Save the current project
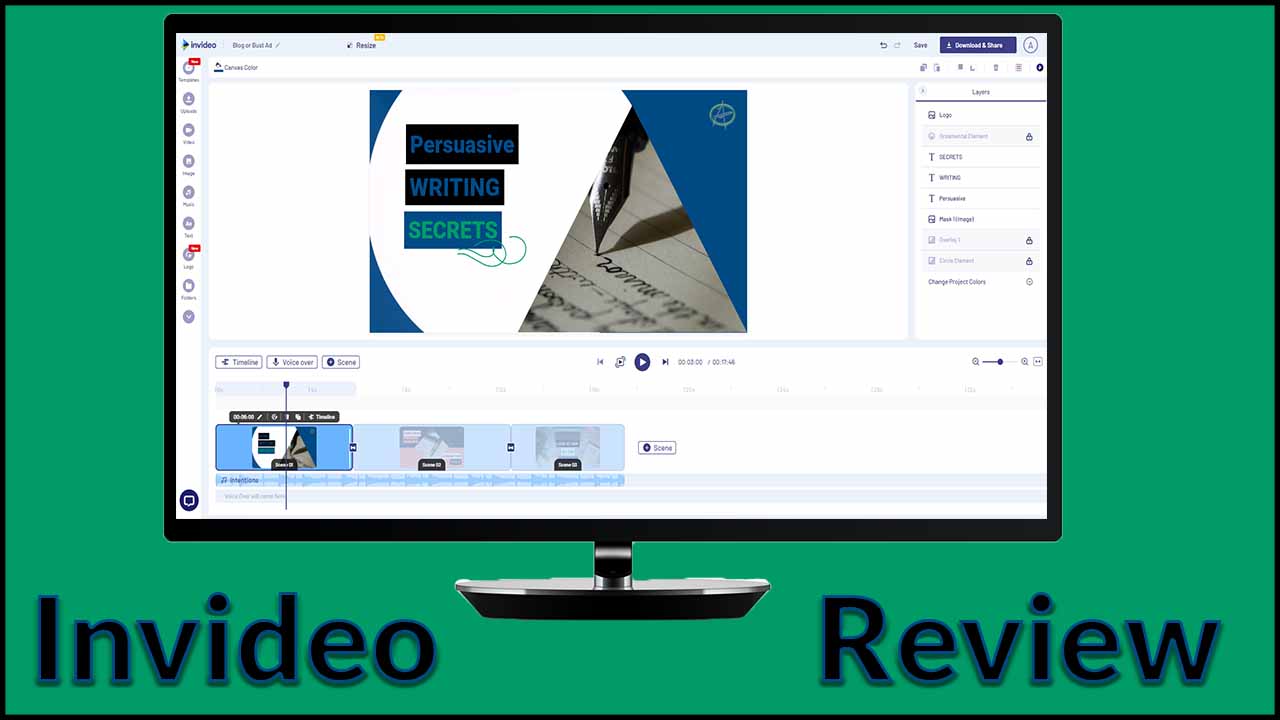Image resolution: width=1280 pixels, height=720 pixels. click(920, 45)
